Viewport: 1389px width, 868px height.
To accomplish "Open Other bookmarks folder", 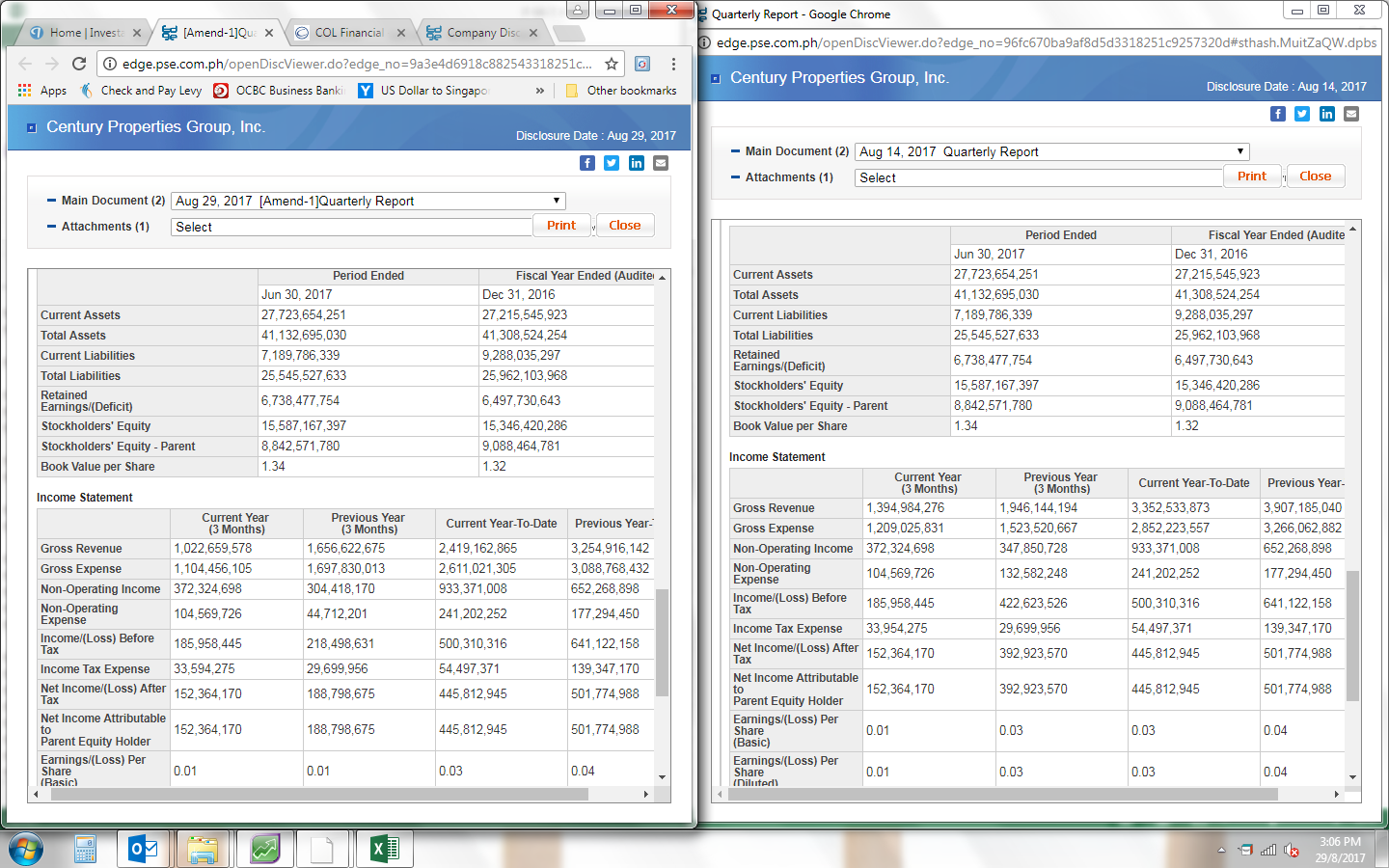I will point(621,91).
